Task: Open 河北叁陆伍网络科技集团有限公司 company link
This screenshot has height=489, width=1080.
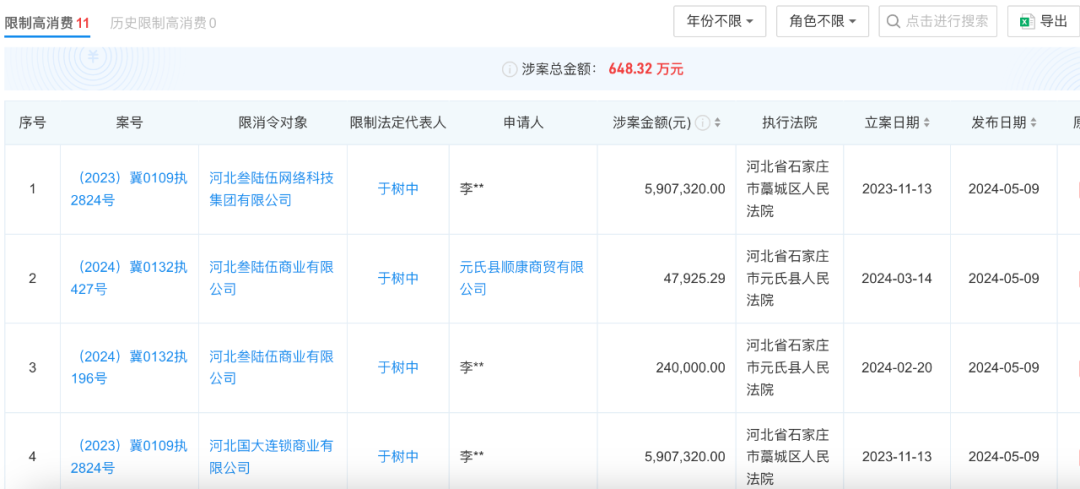Action: pyautogui.click(x=271, y=189)
